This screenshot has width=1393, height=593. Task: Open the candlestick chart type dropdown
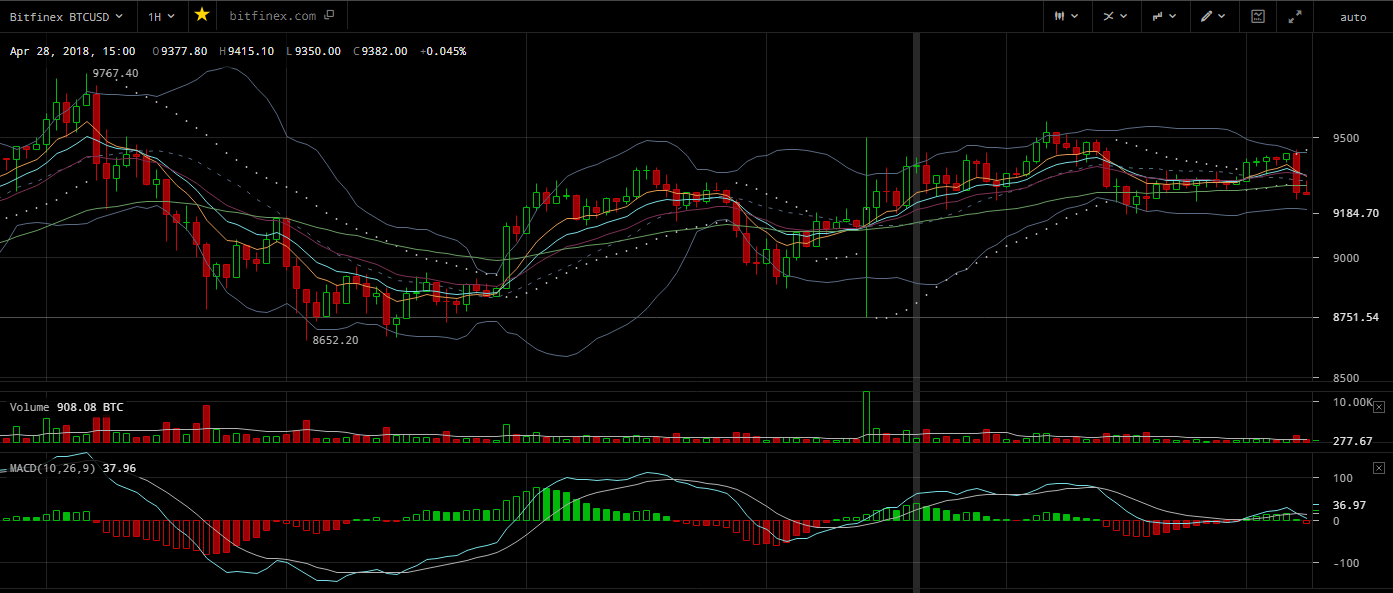(x=1068, y=16)
